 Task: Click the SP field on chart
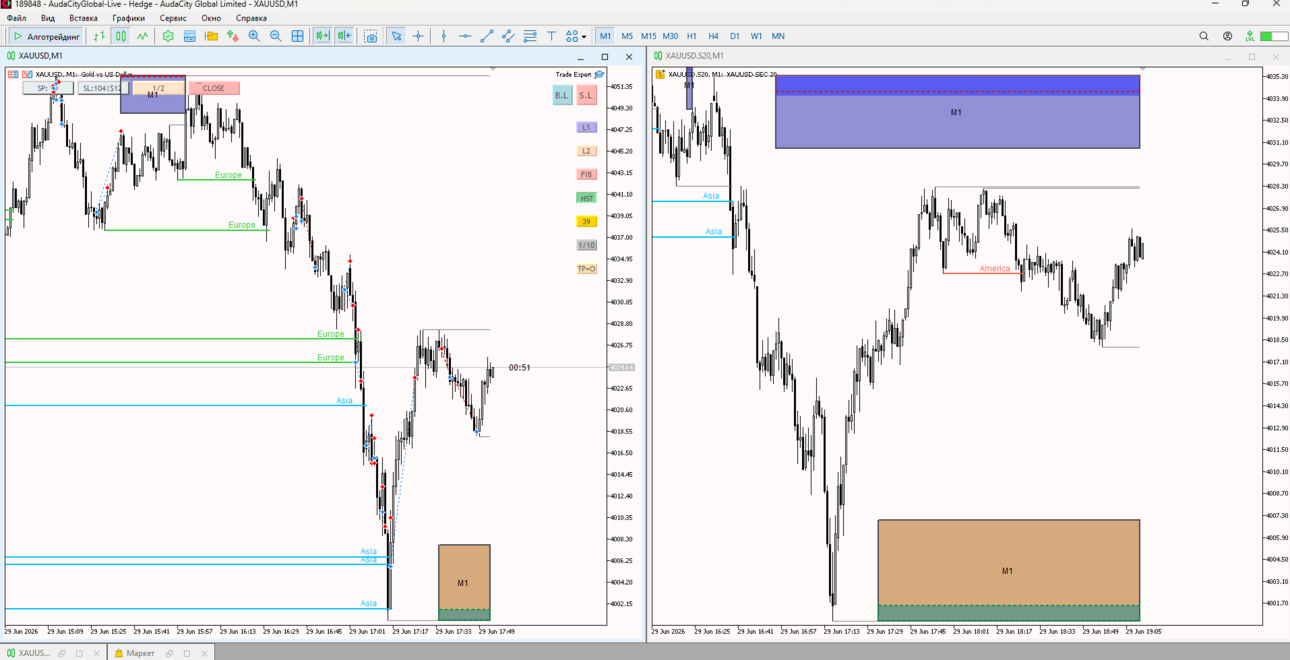(47, 88)
